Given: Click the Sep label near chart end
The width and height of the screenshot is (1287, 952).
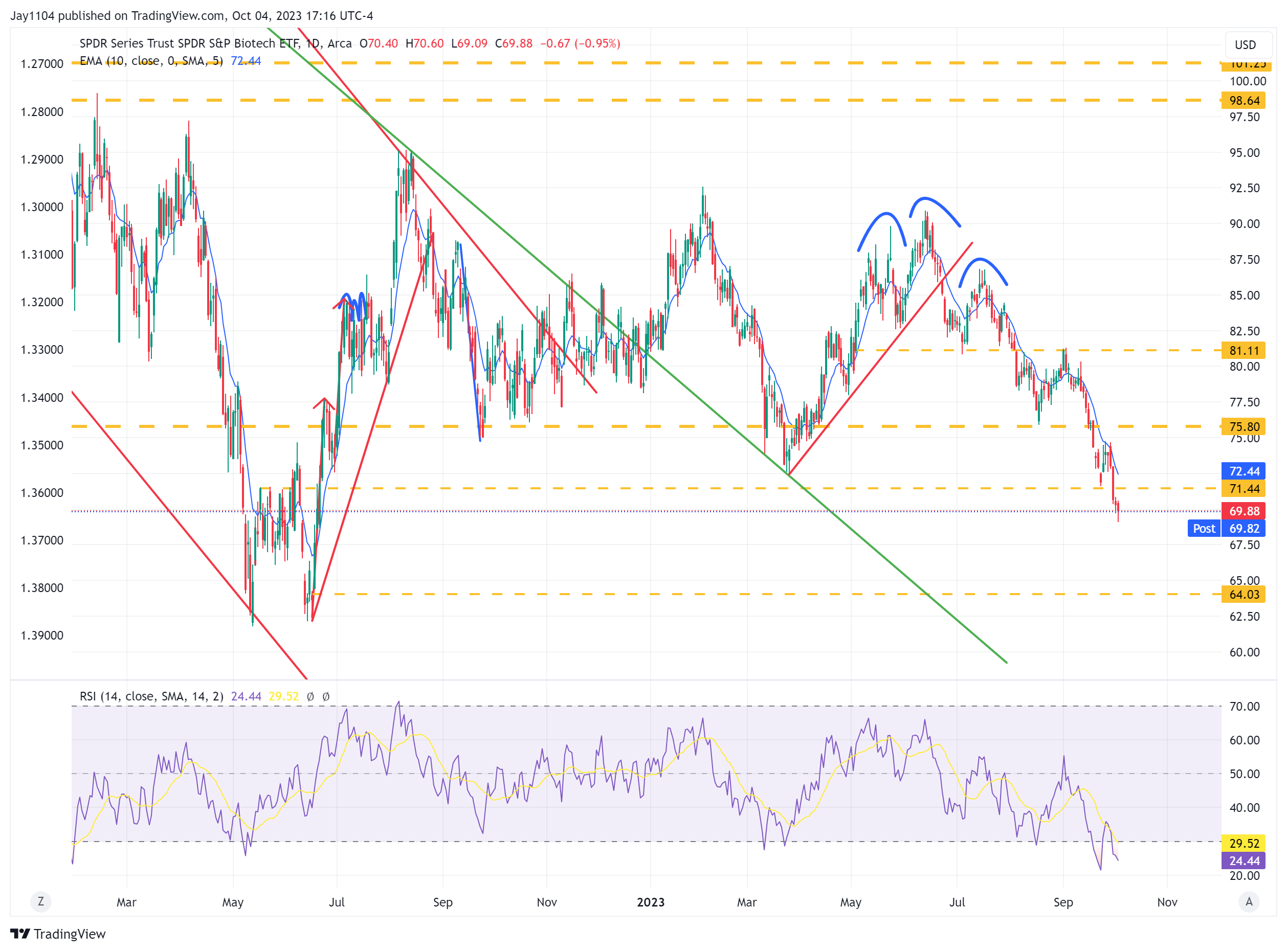Looking at the screenshot, I should pyautogui.click(x=1063, y=902).
